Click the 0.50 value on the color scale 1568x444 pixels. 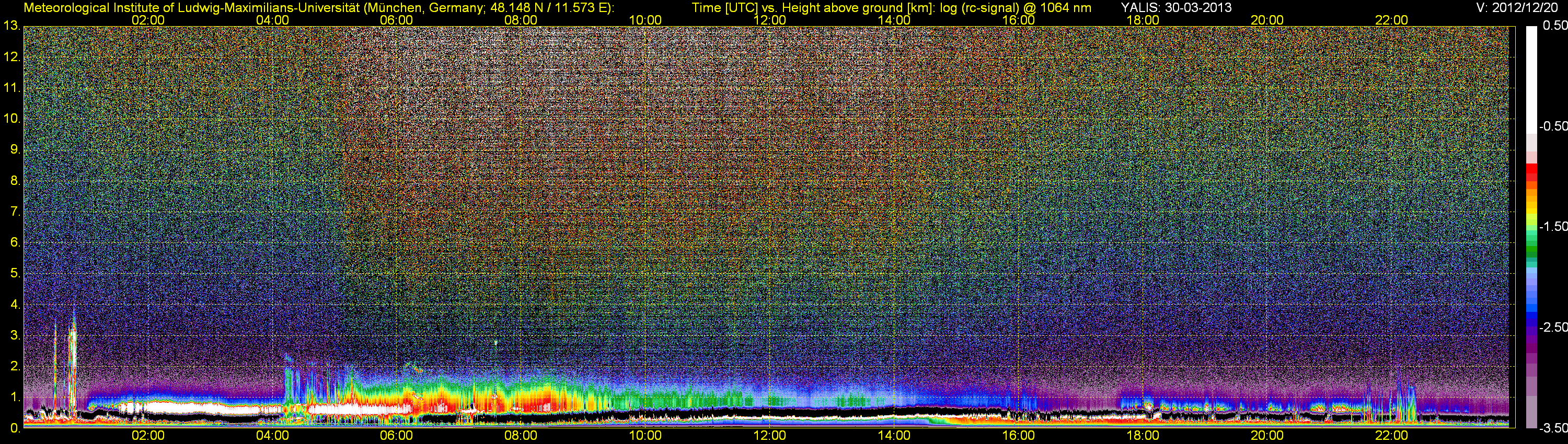pyautogui.click(x=1554, y=26)
